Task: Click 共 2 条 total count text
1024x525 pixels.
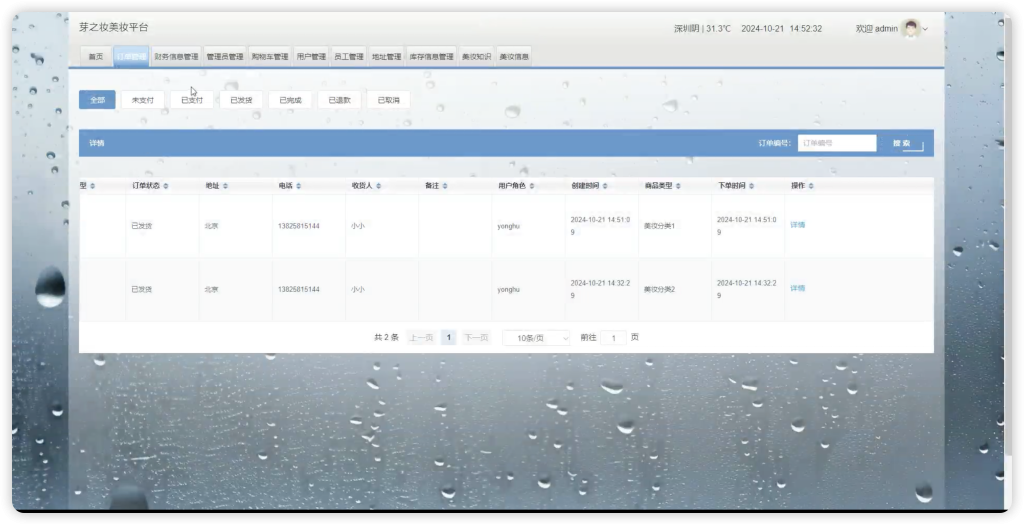Action: (x=386, y=338)
